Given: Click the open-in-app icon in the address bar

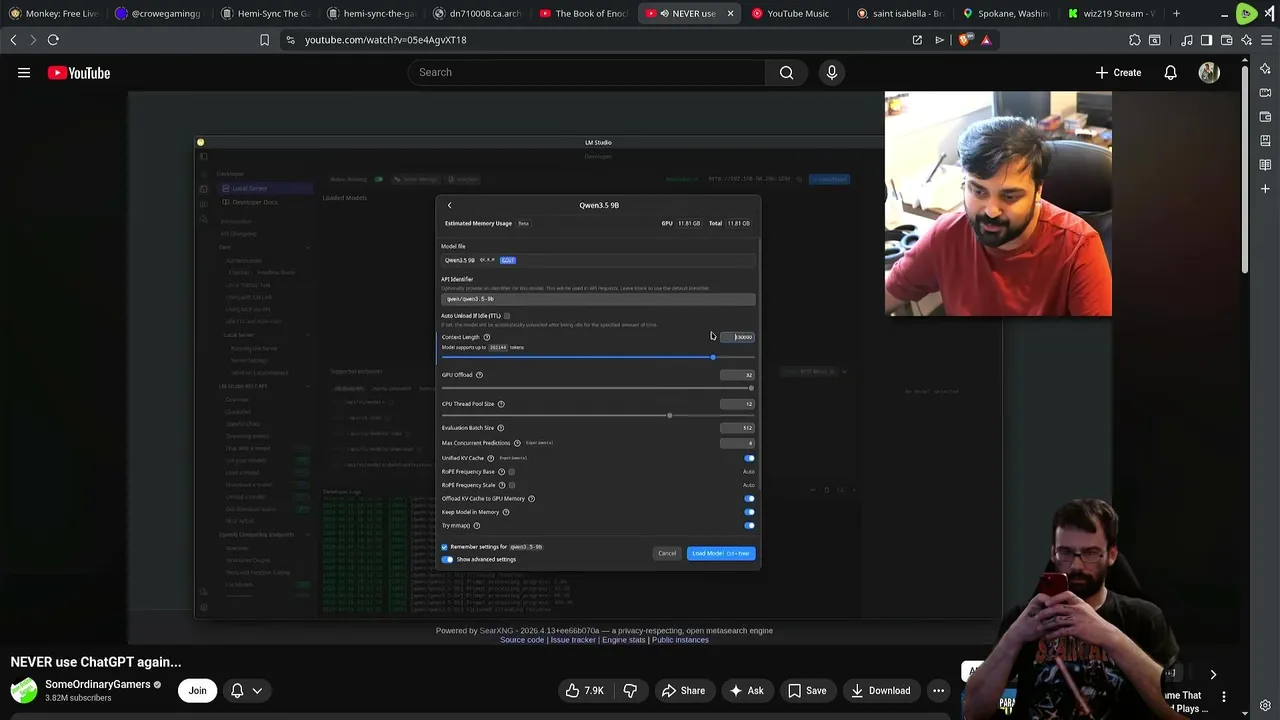Looking at the screenshot, I should point(917,40).
